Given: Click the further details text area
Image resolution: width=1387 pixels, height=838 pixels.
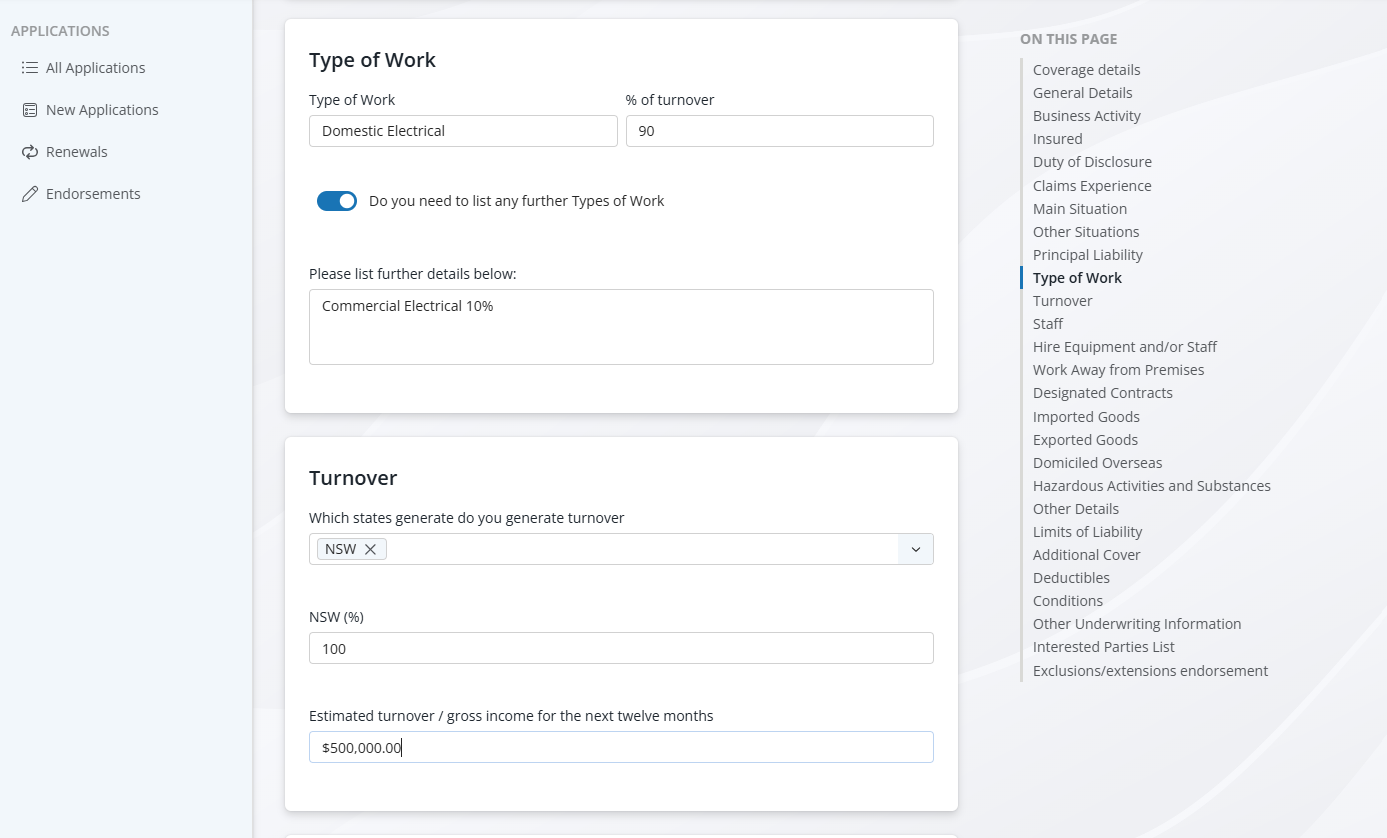Looking at the screenshot, I should click(x=621, y=327).
